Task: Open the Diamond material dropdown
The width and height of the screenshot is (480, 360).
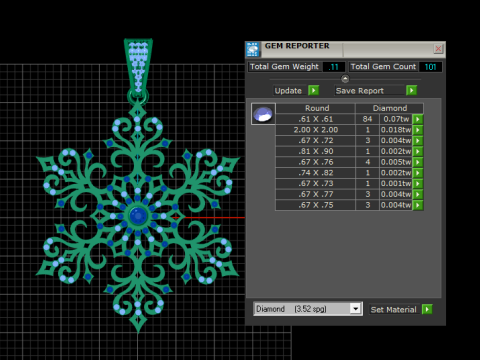Action: coord(356,309)
